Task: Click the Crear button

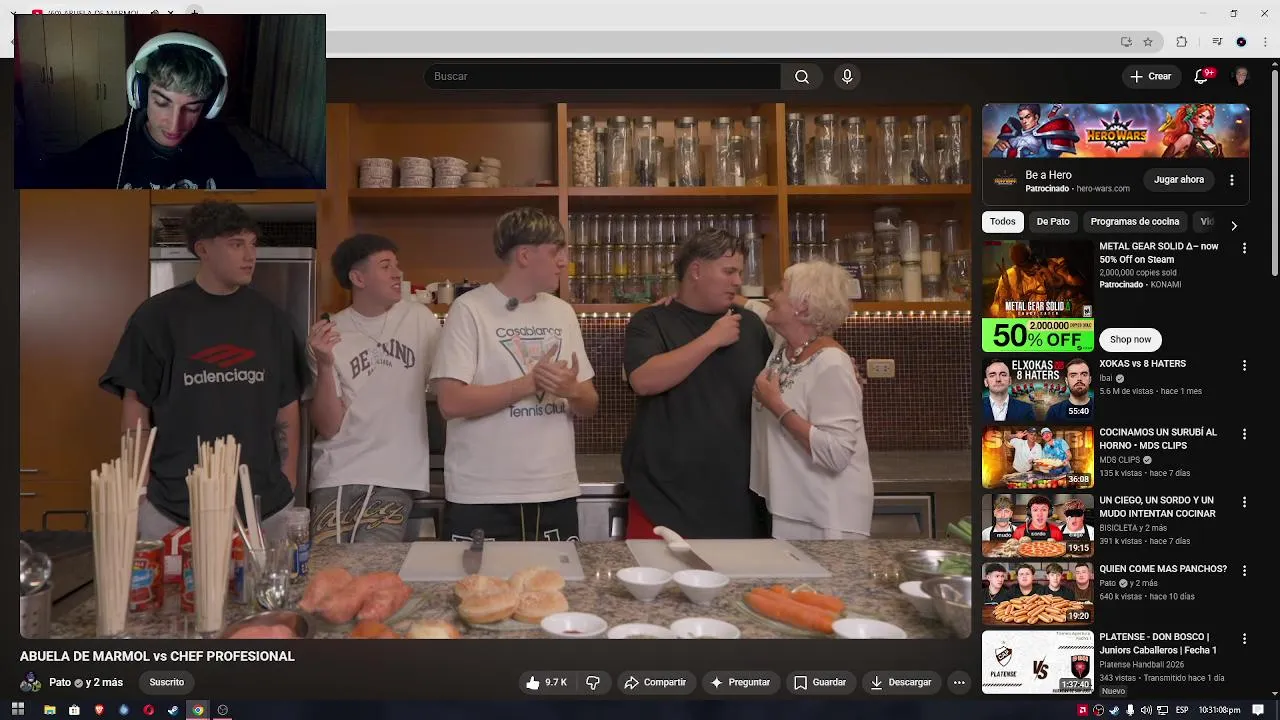Action: coord(1150,77)
